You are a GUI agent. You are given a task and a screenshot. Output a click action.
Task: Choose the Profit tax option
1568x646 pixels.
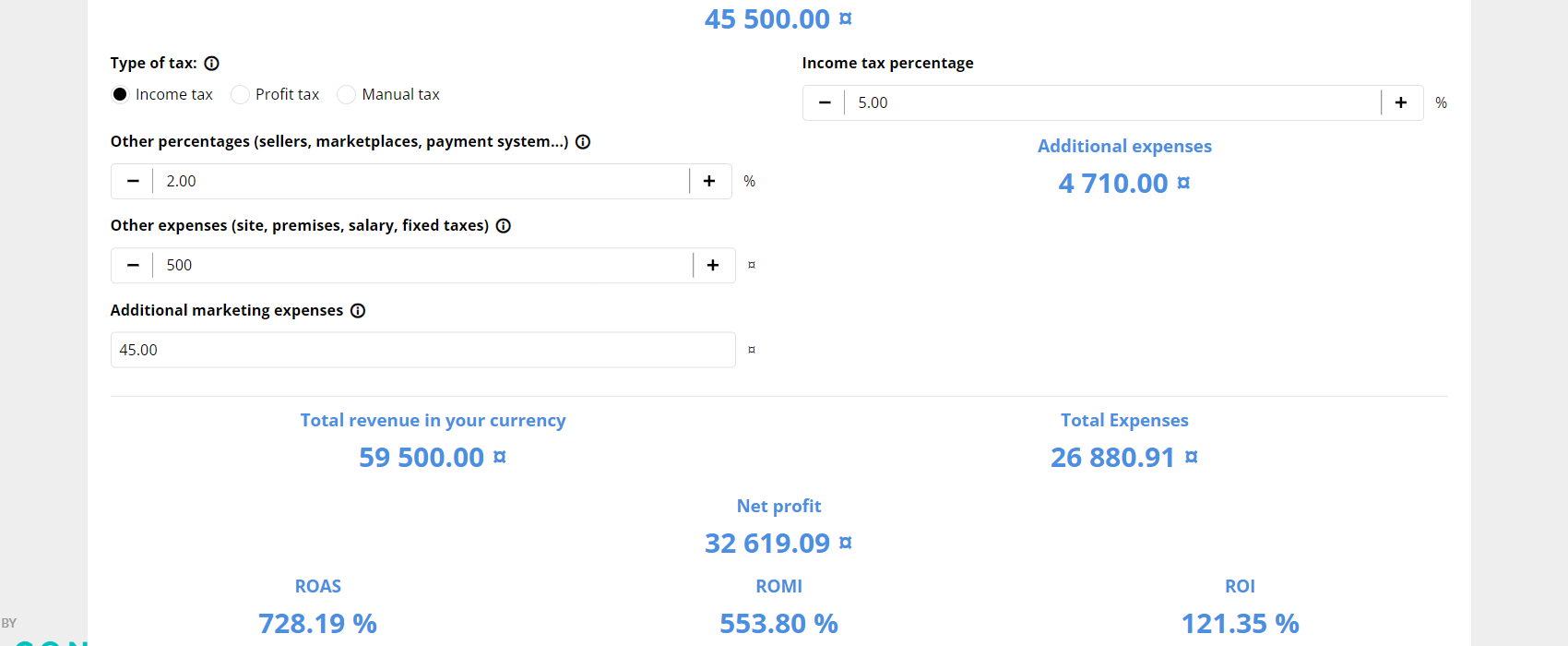point(240,95)
